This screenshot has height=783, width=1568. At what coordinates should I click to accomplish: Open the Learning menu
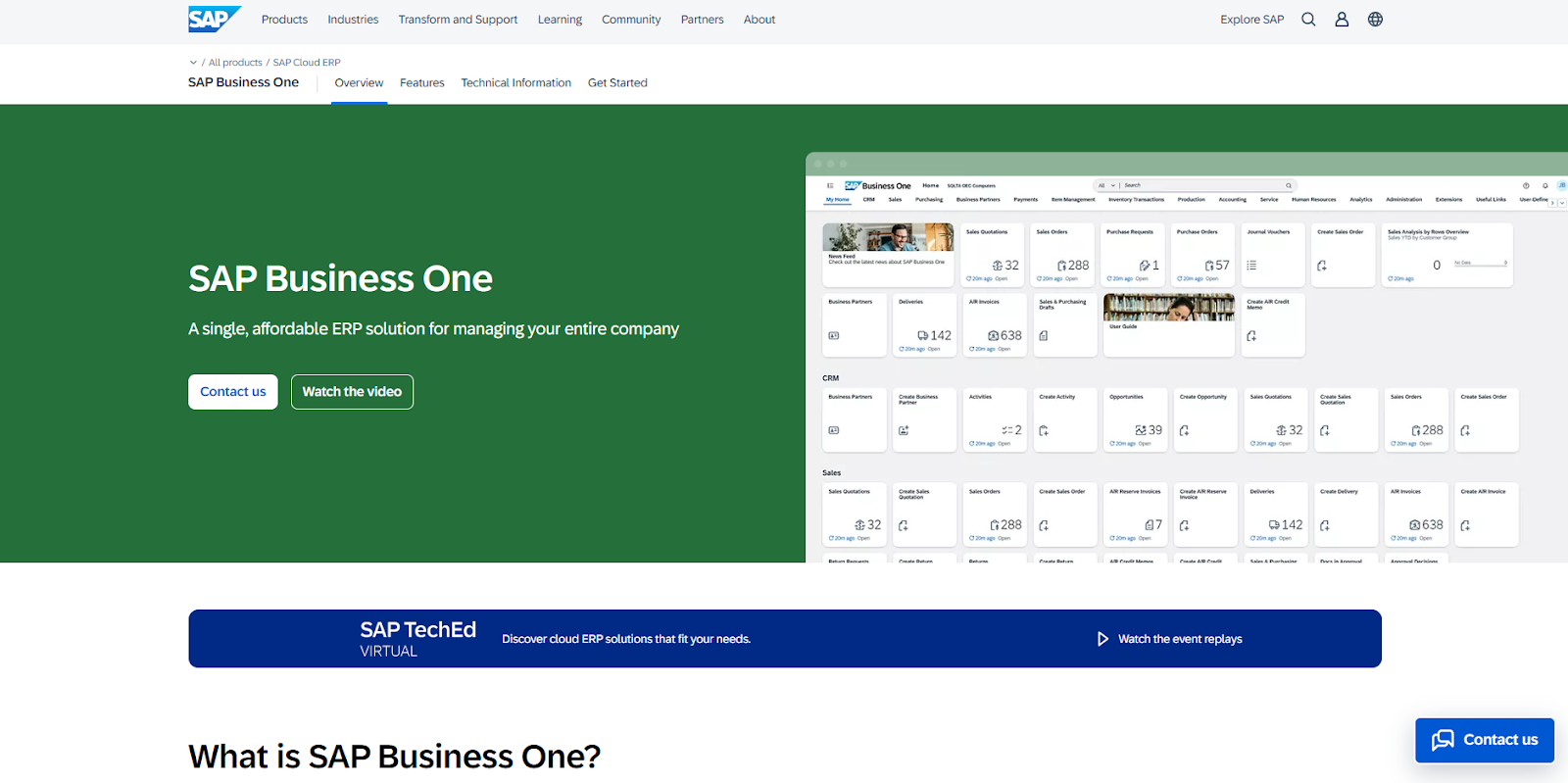560,20
